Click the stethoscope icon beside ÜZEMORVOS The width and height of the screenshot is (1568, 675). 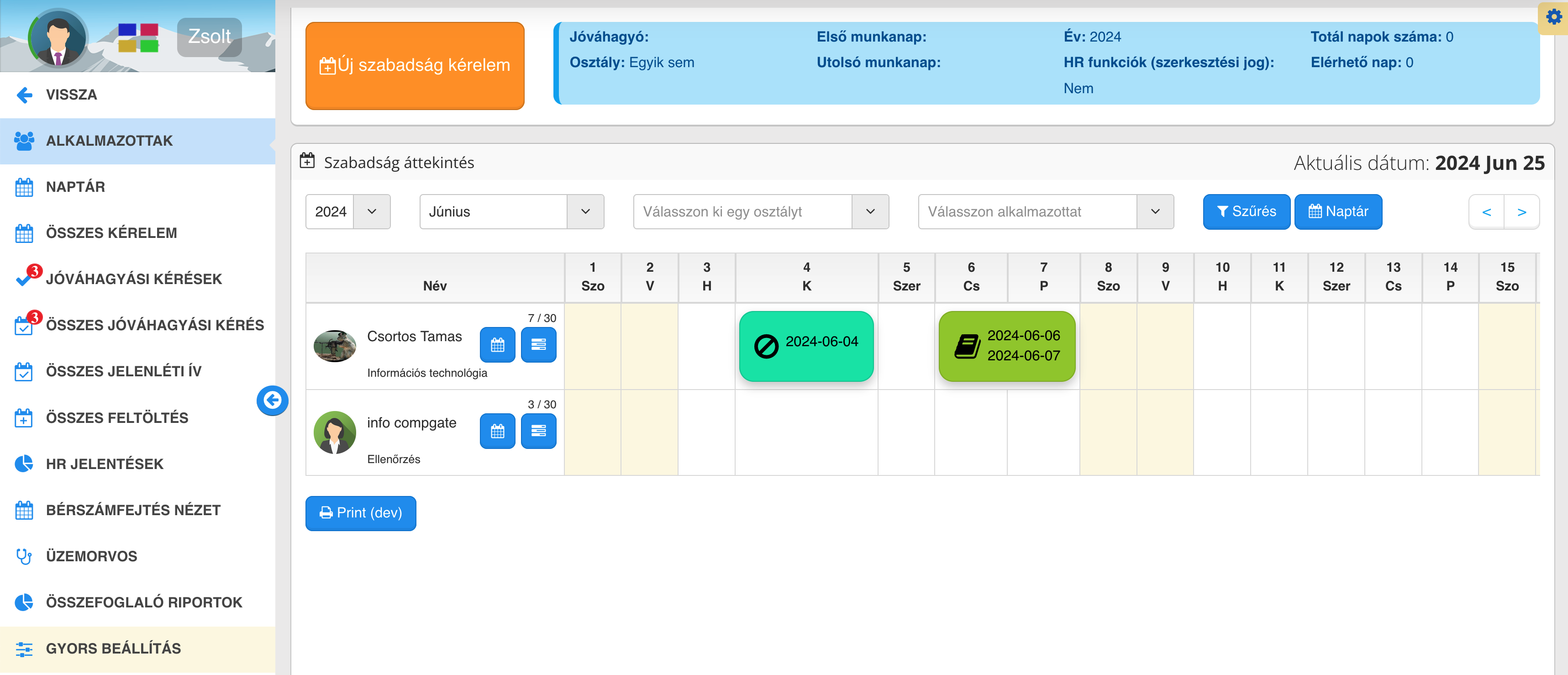point(24,556)
